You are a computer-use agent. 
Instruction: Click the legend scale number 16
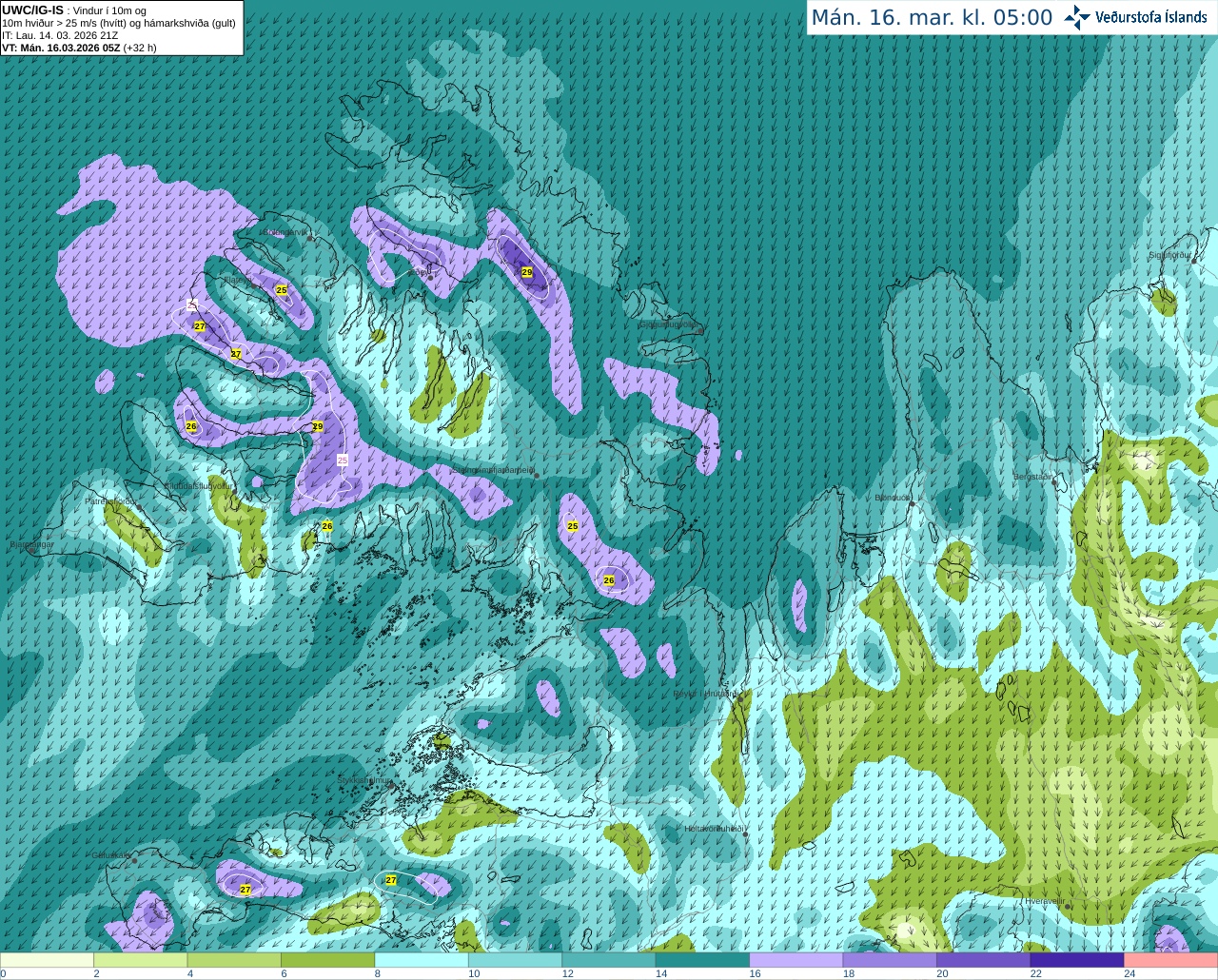[755, 973]
